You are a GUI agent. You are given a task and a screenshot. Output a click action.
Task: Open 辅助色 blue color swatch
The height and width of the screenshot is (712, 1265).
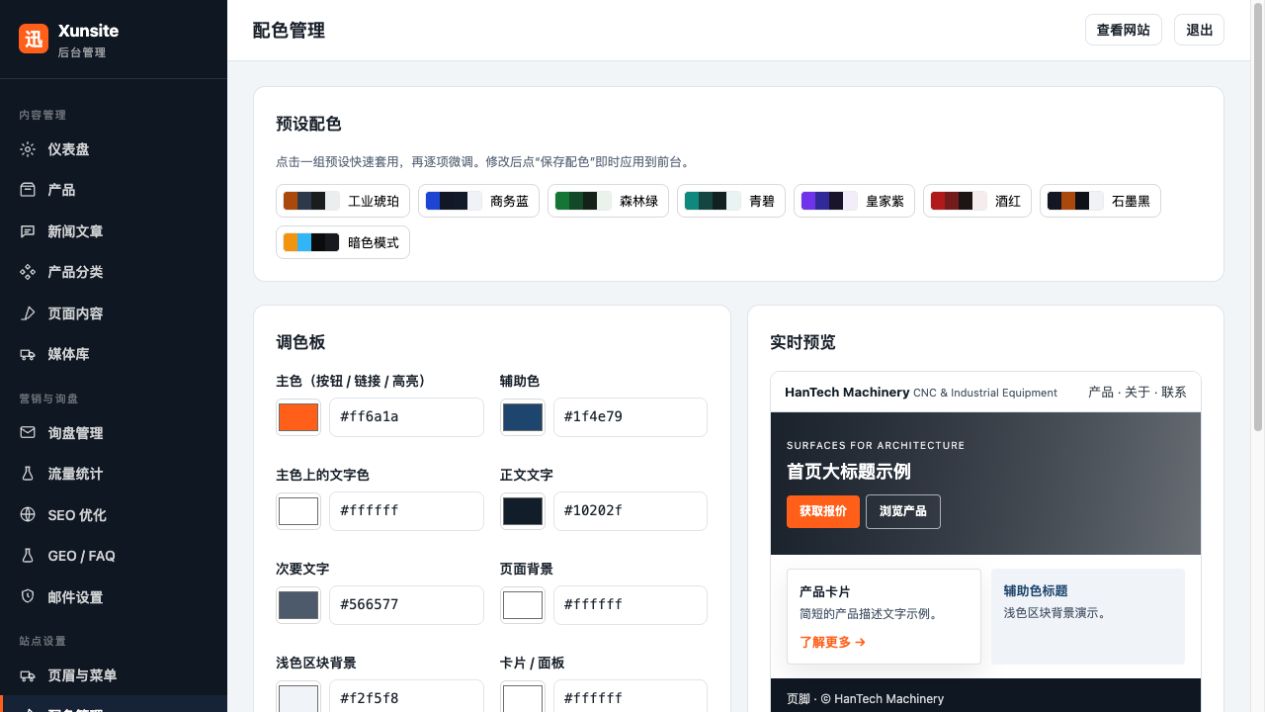(x=522, y=417)
